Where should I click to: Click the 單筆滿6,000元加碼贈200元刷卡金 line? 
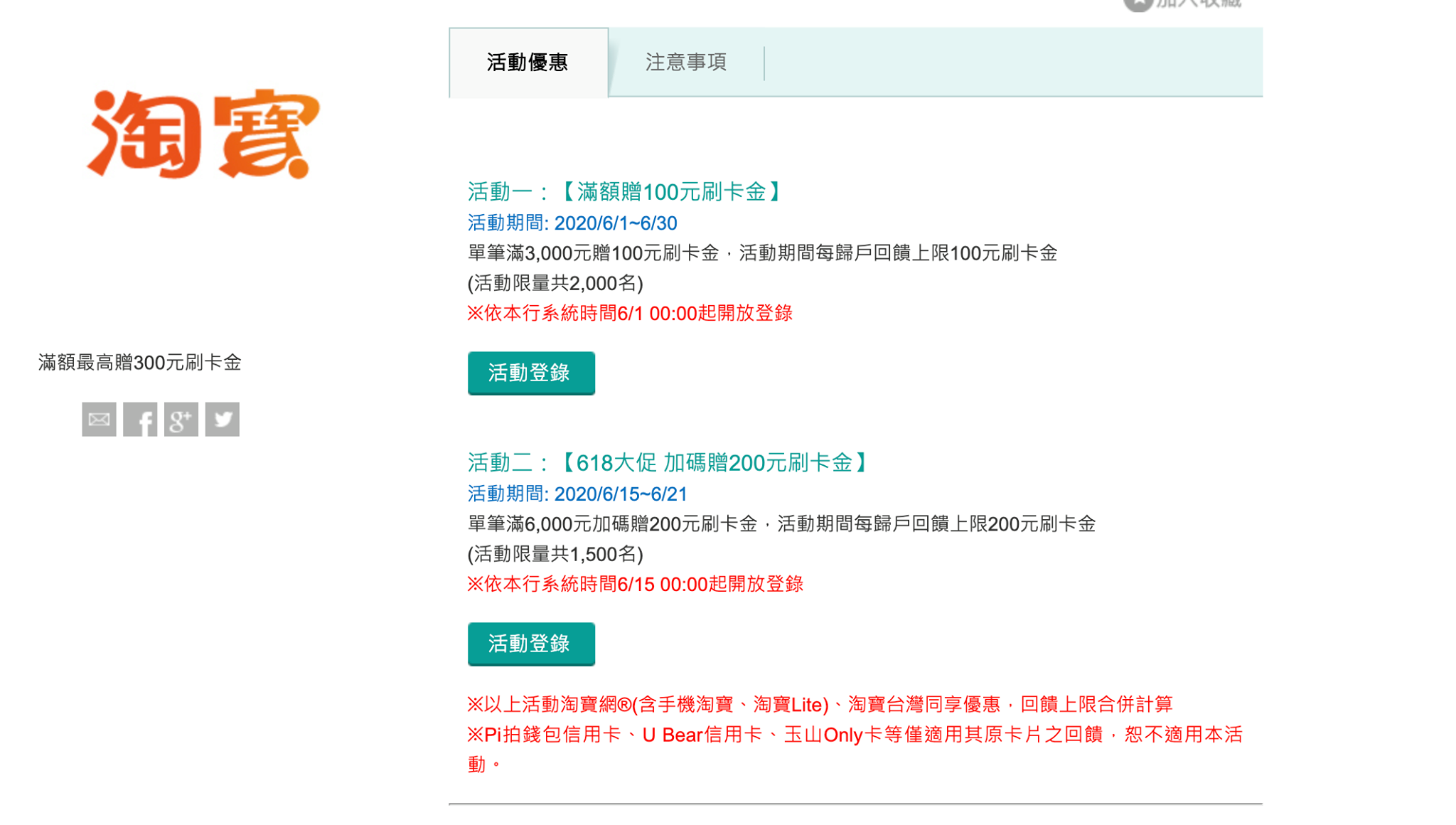coord(781,524)
